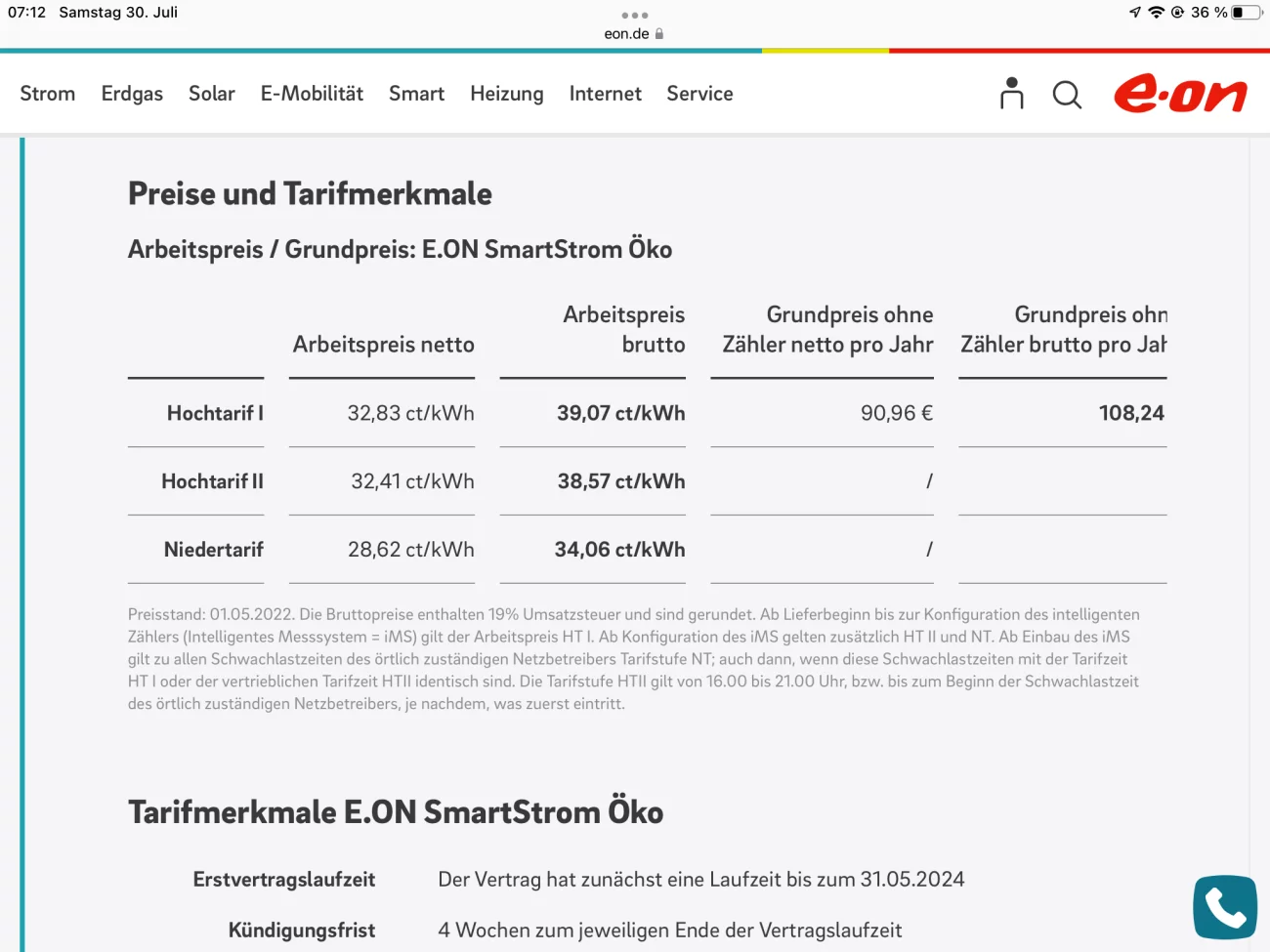
Task: Open the Internet menu
Action: [x=606, y=94]
